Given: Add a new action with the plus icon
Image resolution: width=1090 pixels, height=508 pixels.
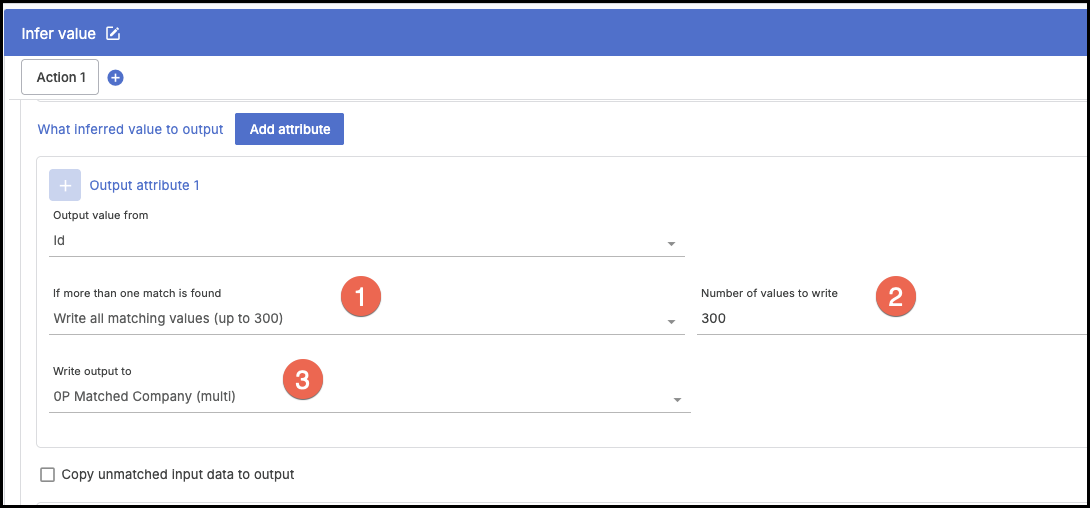Looking at the screenshot, I should coord(116,78).
